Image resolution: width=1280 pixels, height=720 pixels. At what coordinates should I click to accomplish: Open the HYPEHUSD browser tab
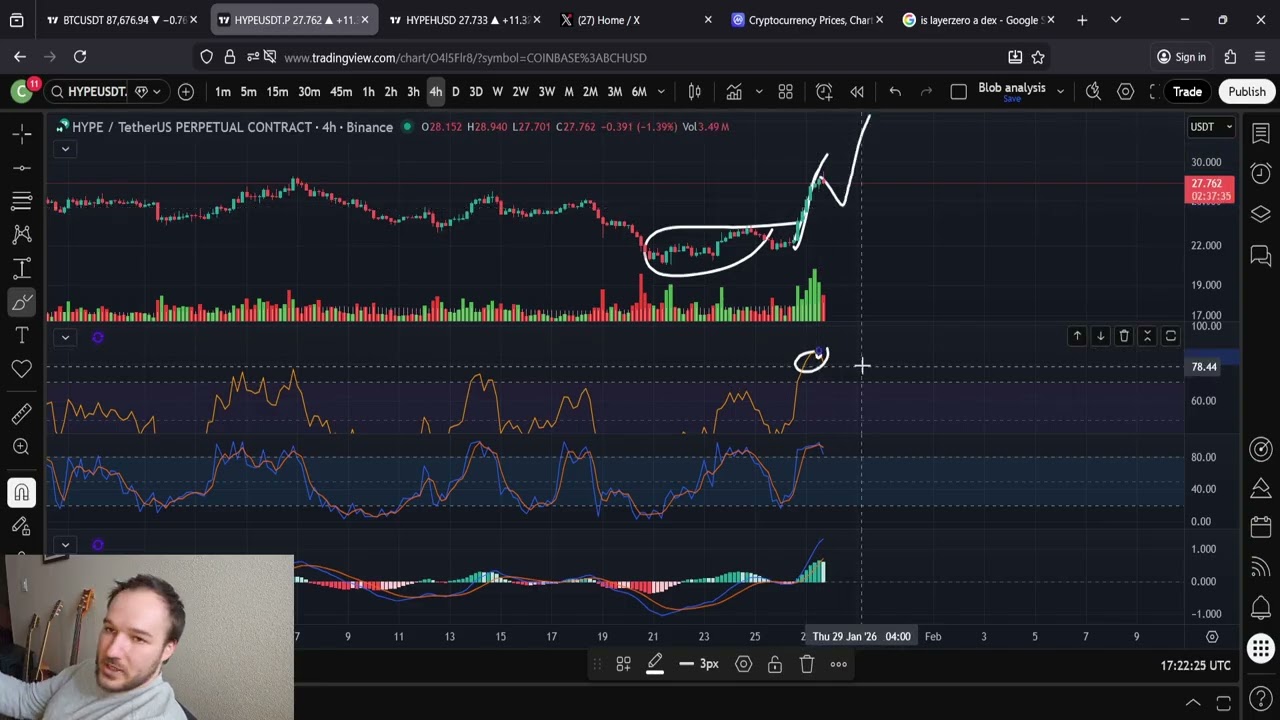tap(466, 20)
